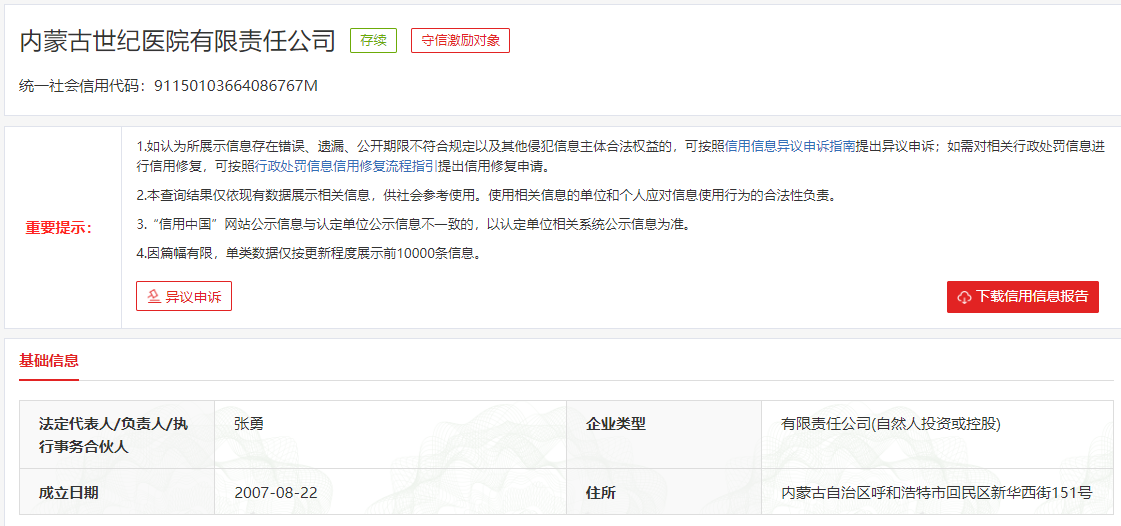Click notice 4 about 前10000条信息

tap(308, 253)
